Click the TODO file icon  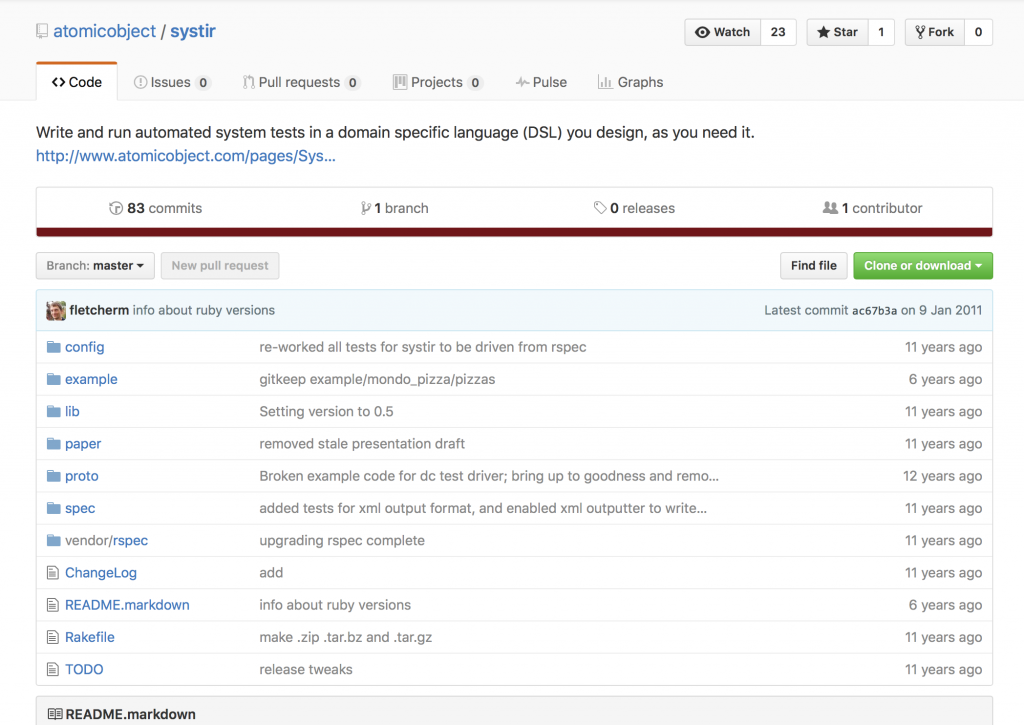pyautogui.click(x=53, y=669)
